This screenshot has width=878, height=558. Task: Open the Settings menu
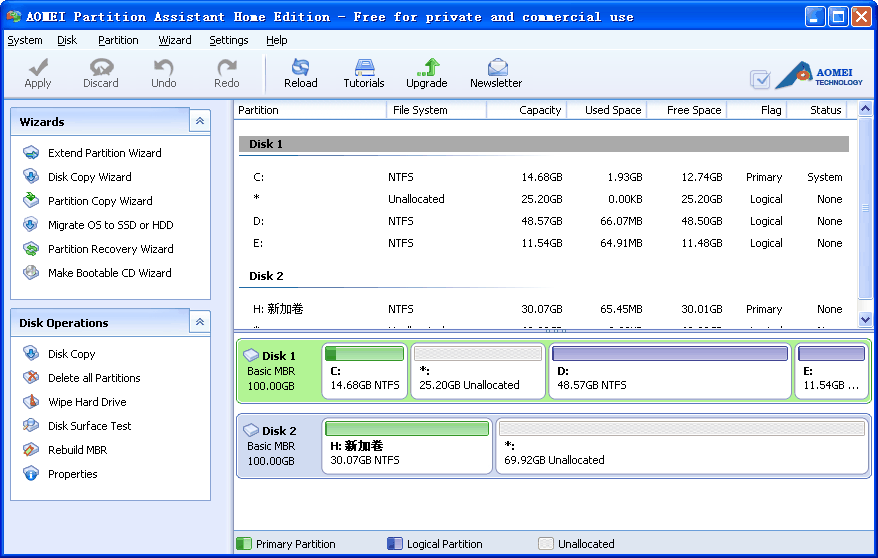tap(228, 40)
